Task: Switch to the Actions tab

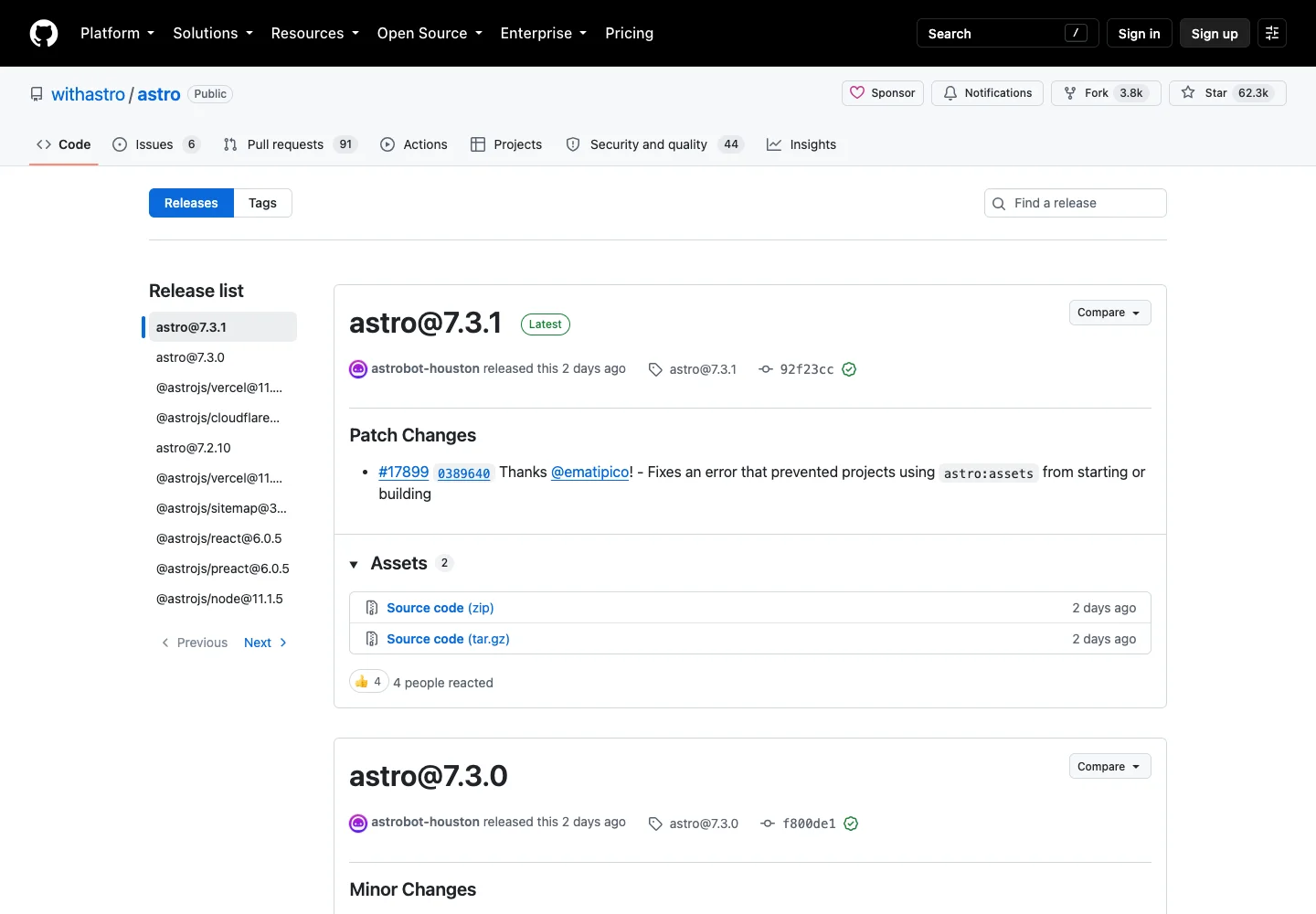Action: coord(414,144)
